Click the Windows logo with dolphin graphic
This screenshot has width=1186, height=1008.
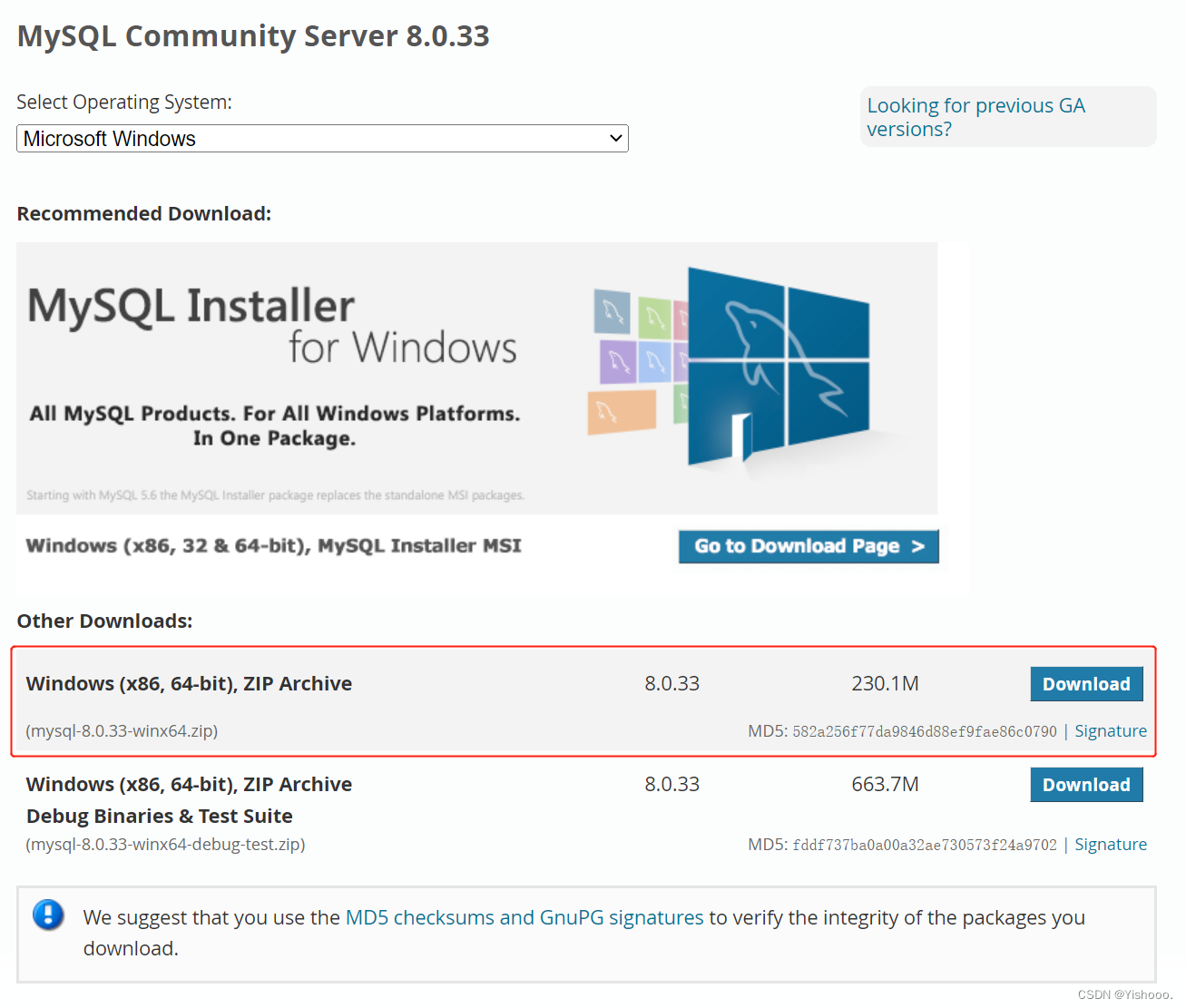point(778,367)
